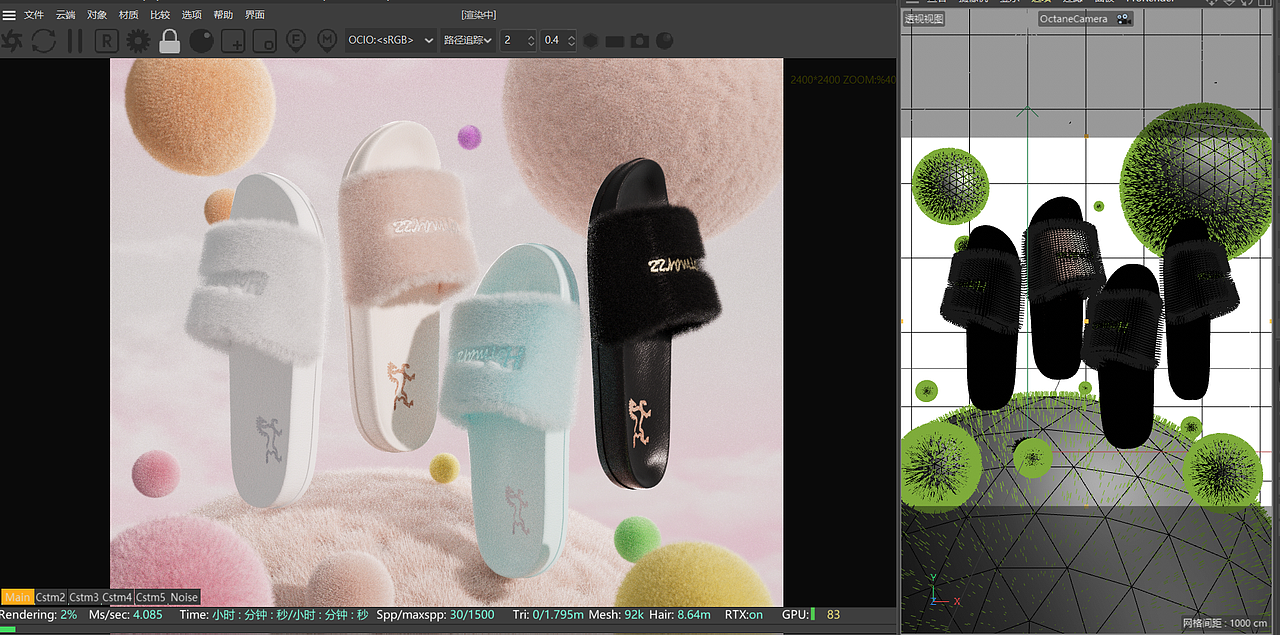The image size is (1280, 635).
Task: Click the camera snapshot icon in toolbar
Action: pyautogui.click(x=640, y=41)
